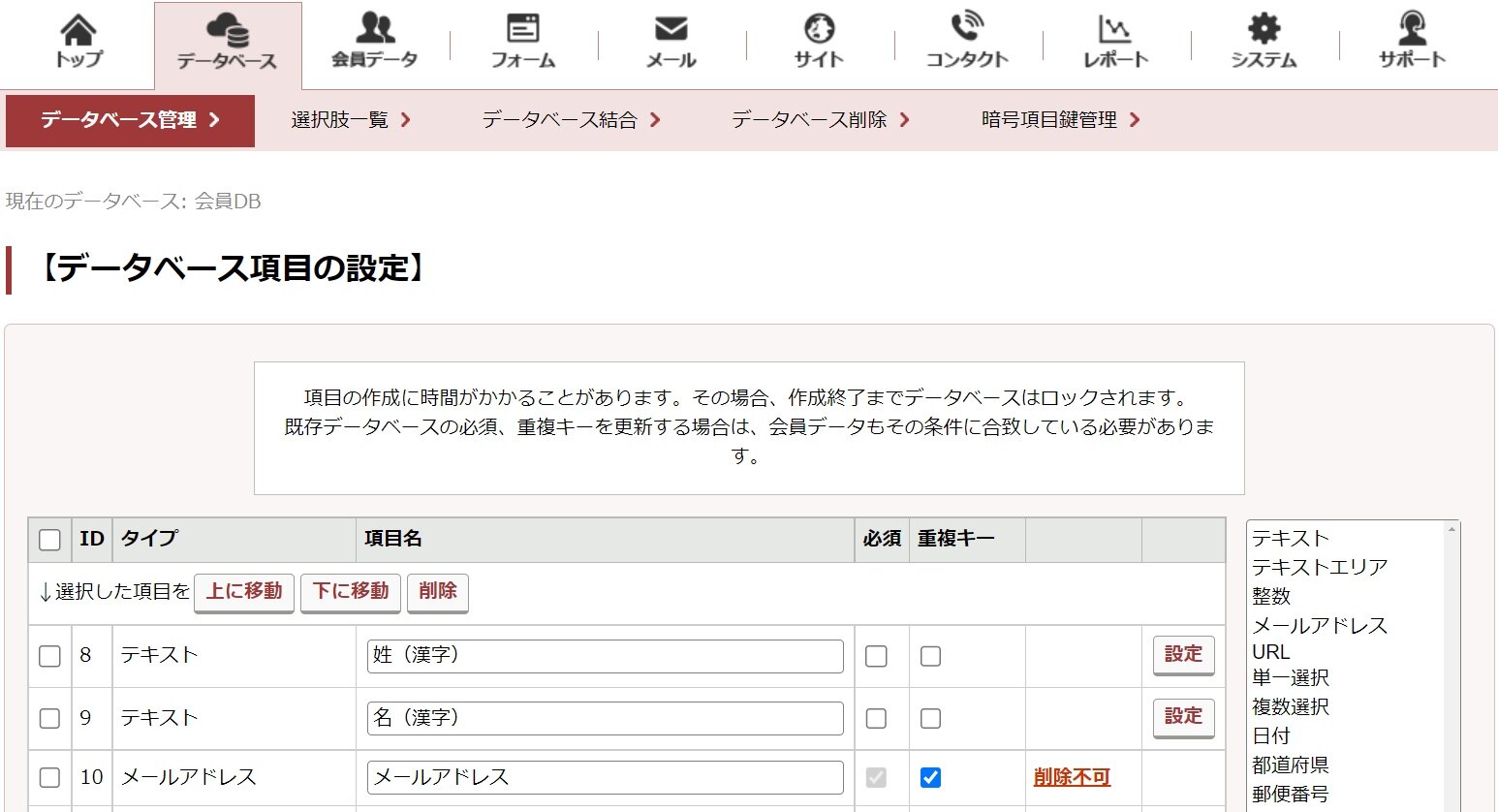Expand the データベース削除 menu
The image size is (1498, 812).
pyautogui.click(x=814, y=120)
